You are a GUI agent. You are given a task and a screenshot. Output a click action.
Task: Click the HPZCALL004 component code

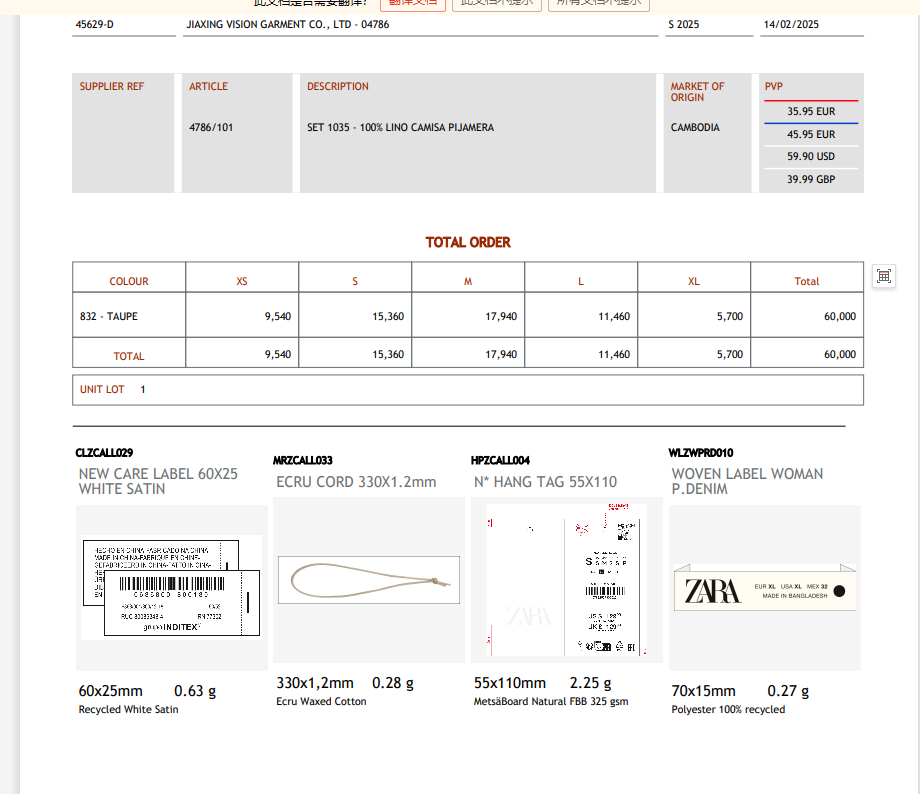500,461
